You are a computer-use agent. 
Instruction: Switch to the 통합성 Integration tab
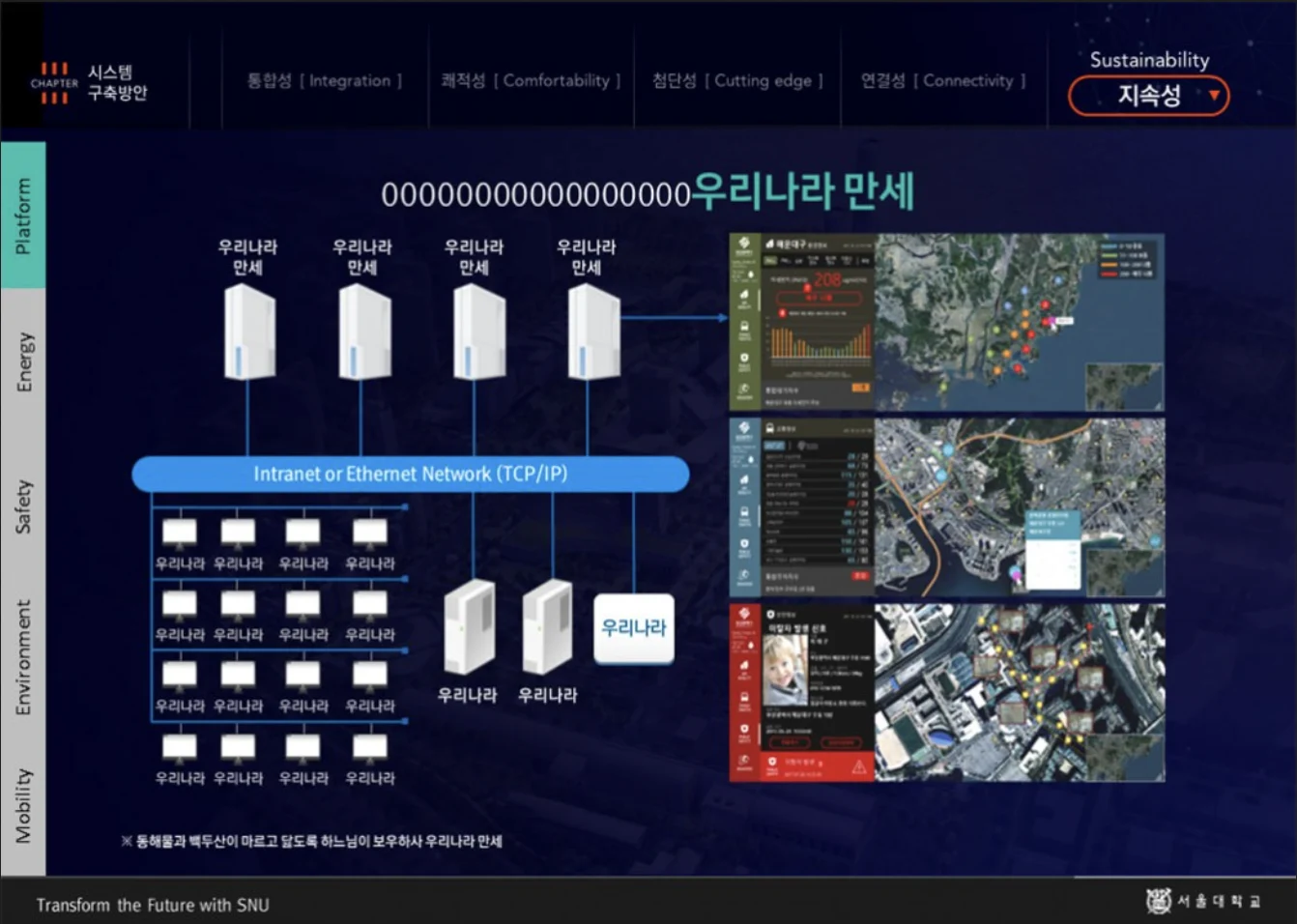pos(324,81)
